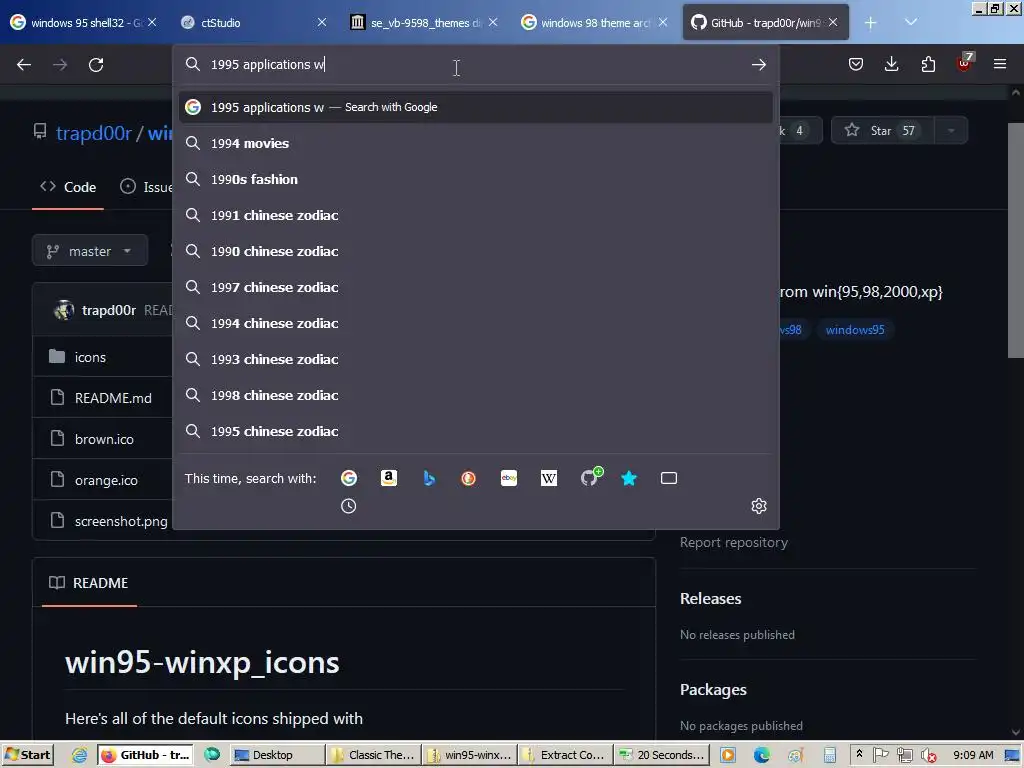Open the Windows Start menu

26,755
